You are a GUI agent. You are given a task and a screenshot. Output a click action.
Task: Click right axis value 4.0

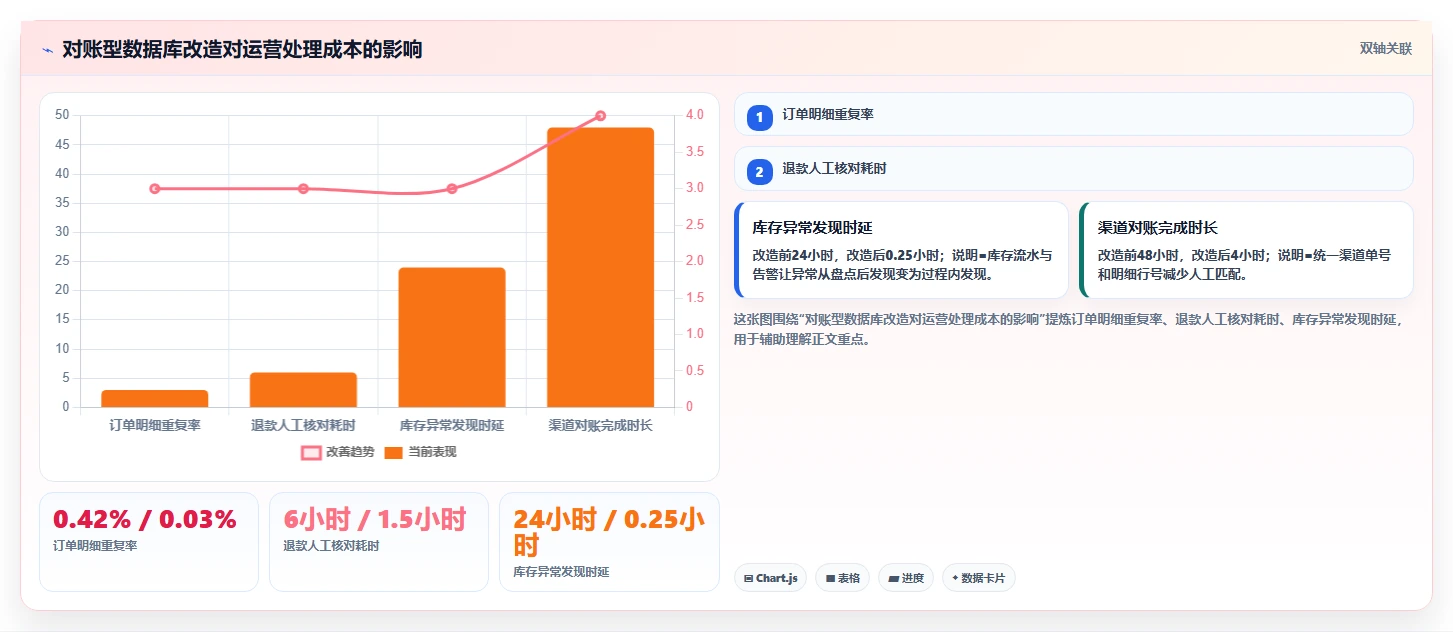click(695, 115)
